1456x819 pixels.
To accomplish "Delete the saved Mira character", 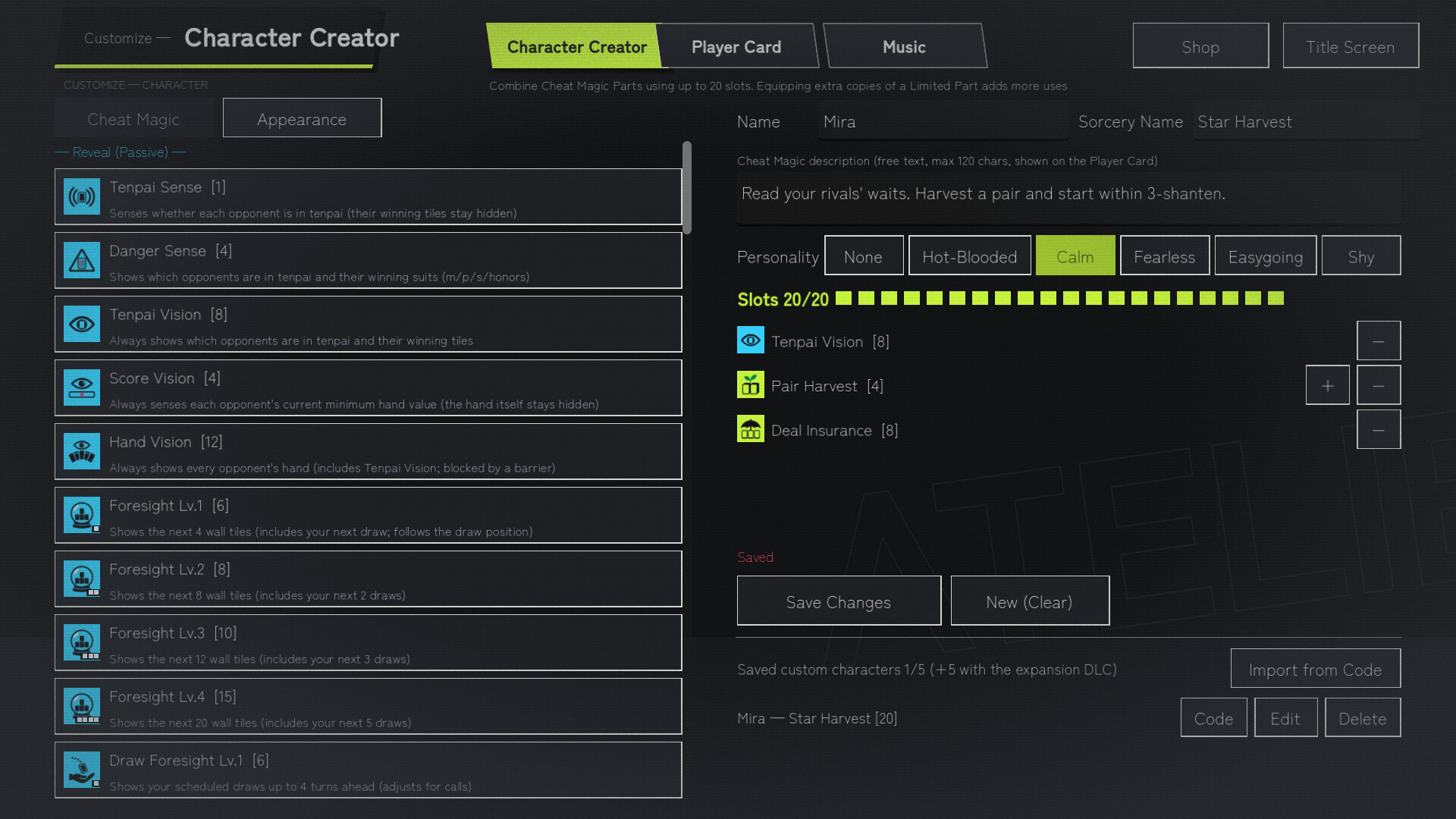I will click(x=1363, y=717).
